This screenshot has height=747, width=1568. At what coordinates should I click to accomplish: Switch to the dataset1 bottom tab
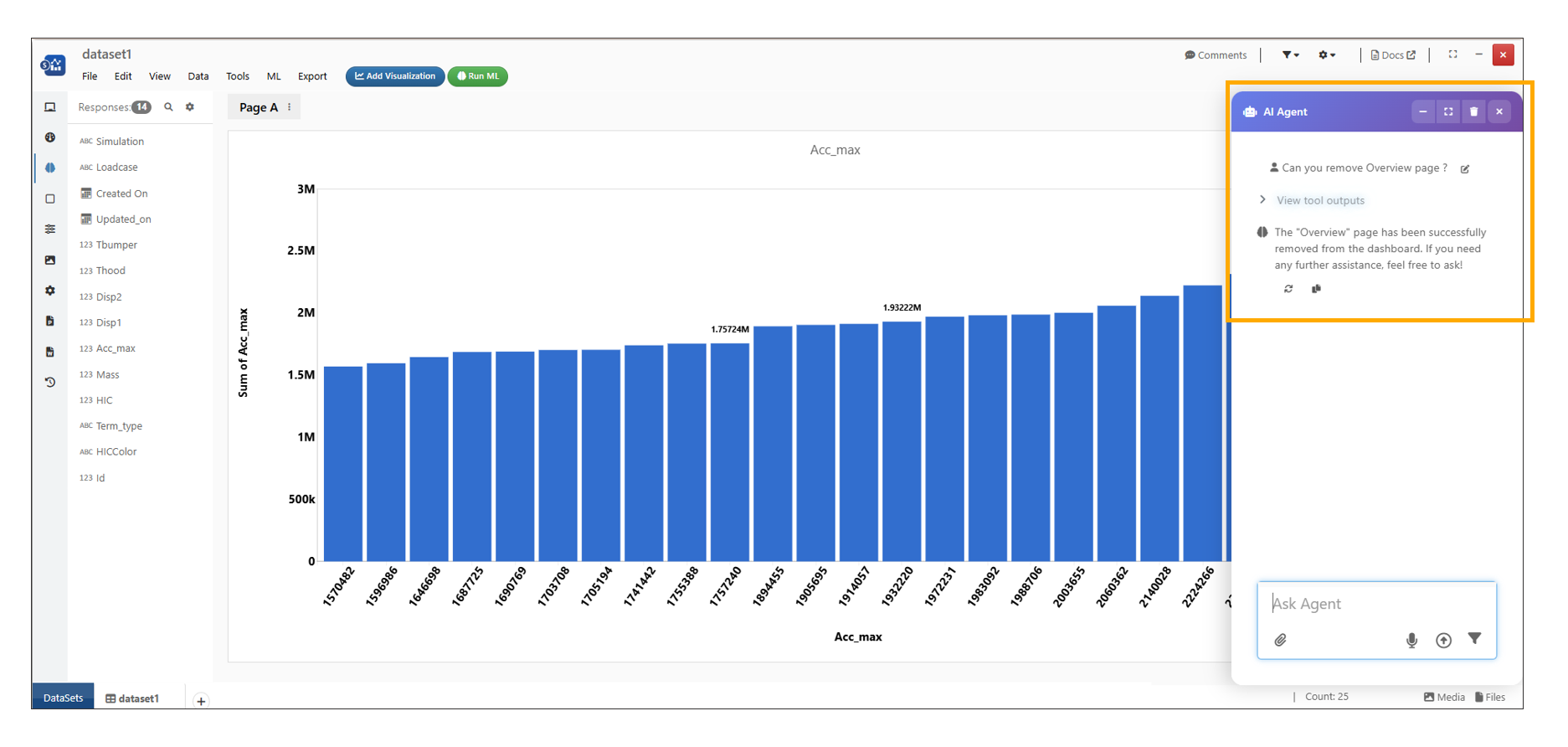coord(132,698)
